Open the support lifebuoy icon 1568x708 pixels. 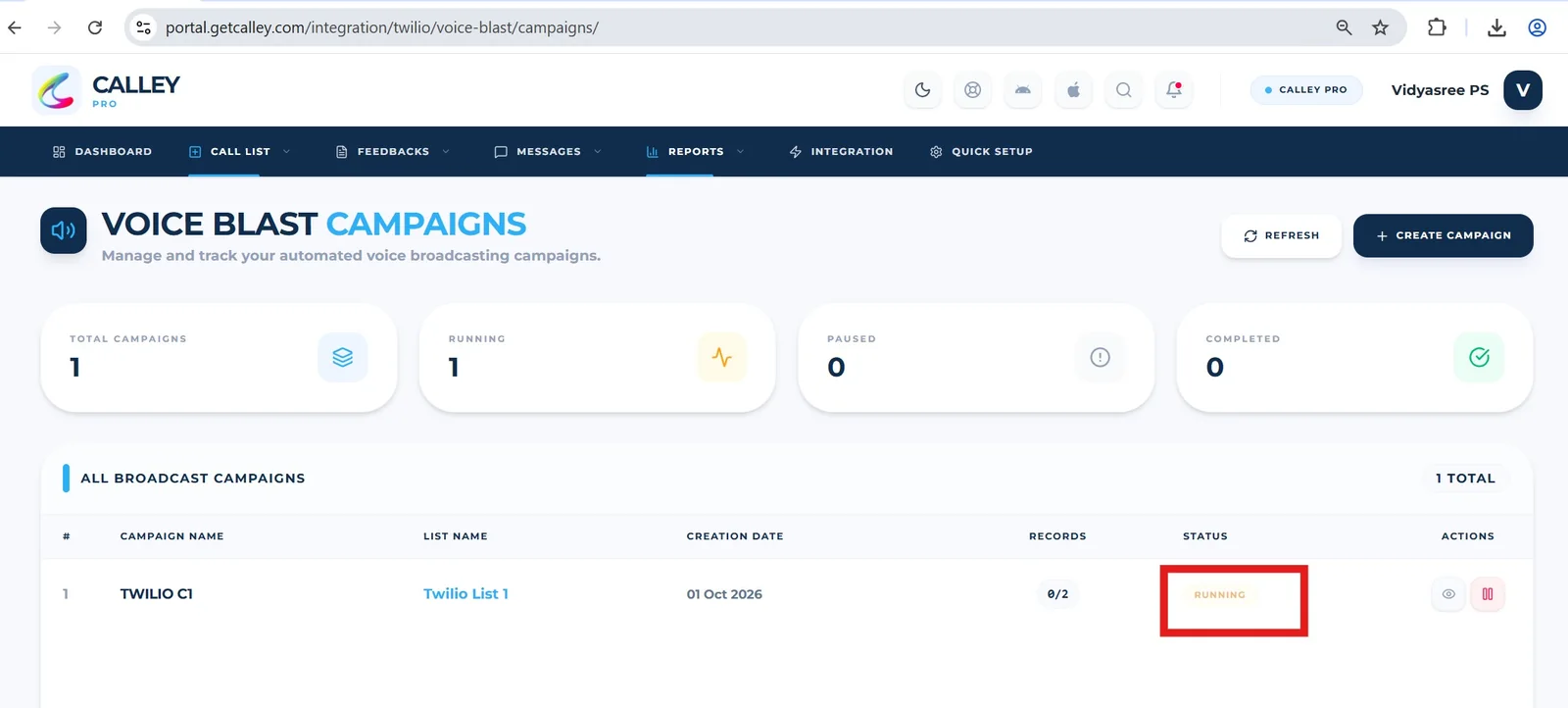[972, 90]
